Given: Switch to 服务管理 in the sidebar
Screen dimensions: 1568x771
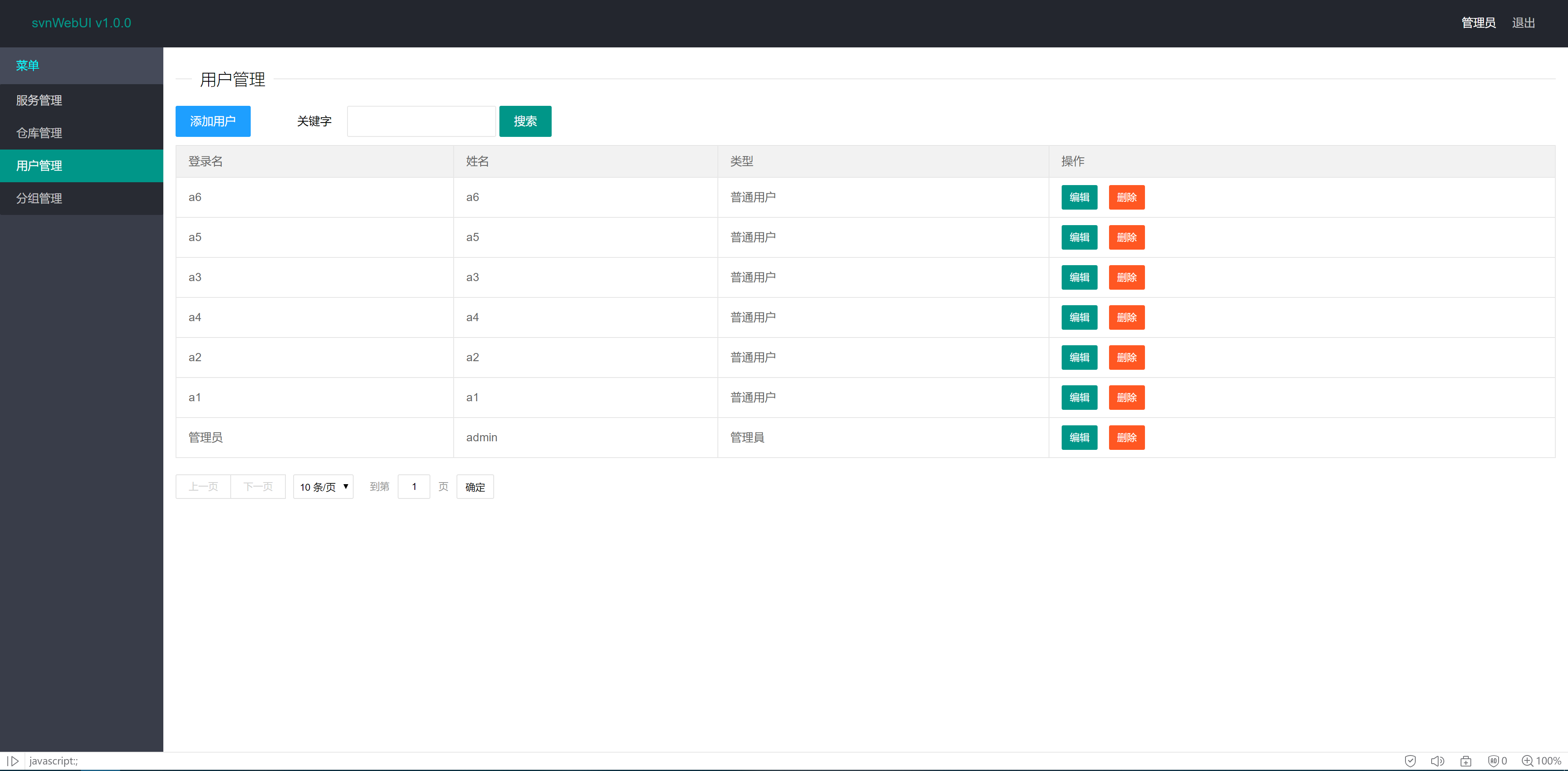Looking at the screenshot, I should 38,100.
